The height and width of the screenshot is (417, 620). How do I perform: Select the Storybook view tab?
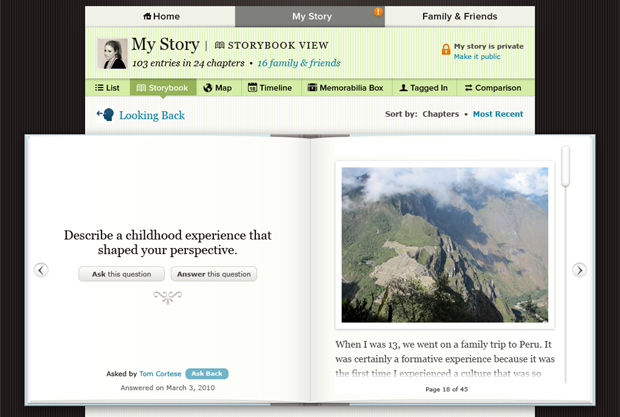coord(162,88)
